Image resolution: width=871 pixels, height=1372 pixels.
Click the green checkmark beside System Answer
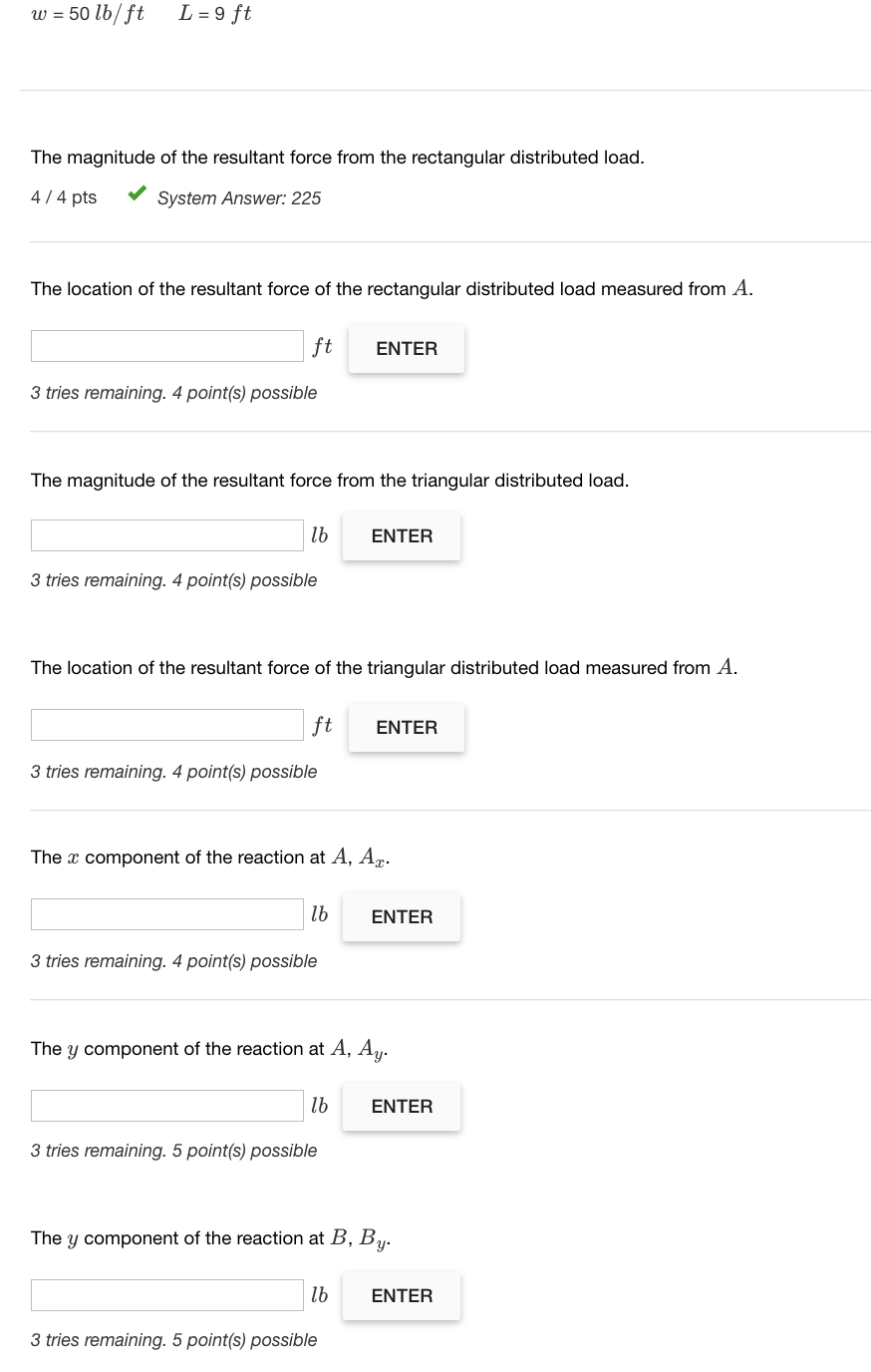click(x=139, y=193)
